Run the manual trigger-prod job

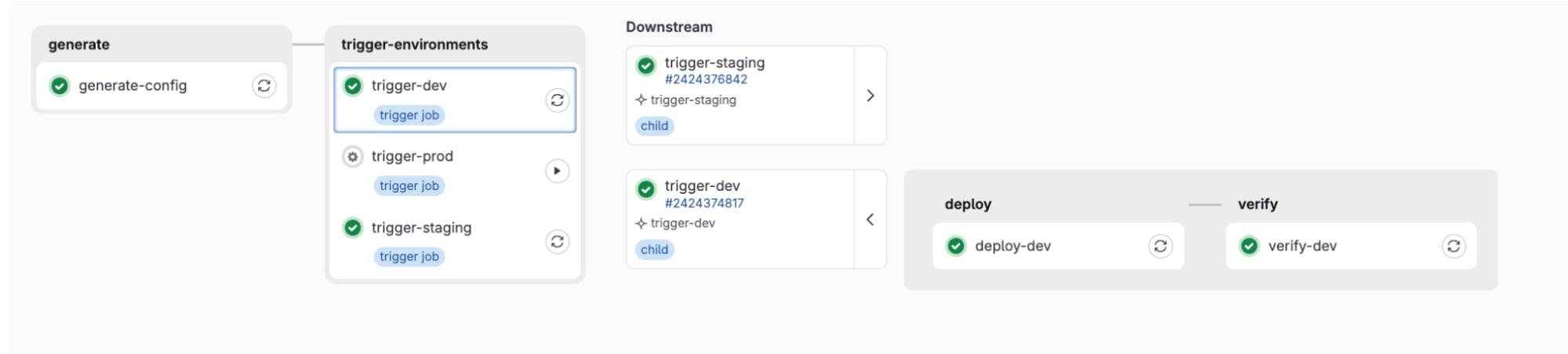pyautogui.click(x=557, y=170)
